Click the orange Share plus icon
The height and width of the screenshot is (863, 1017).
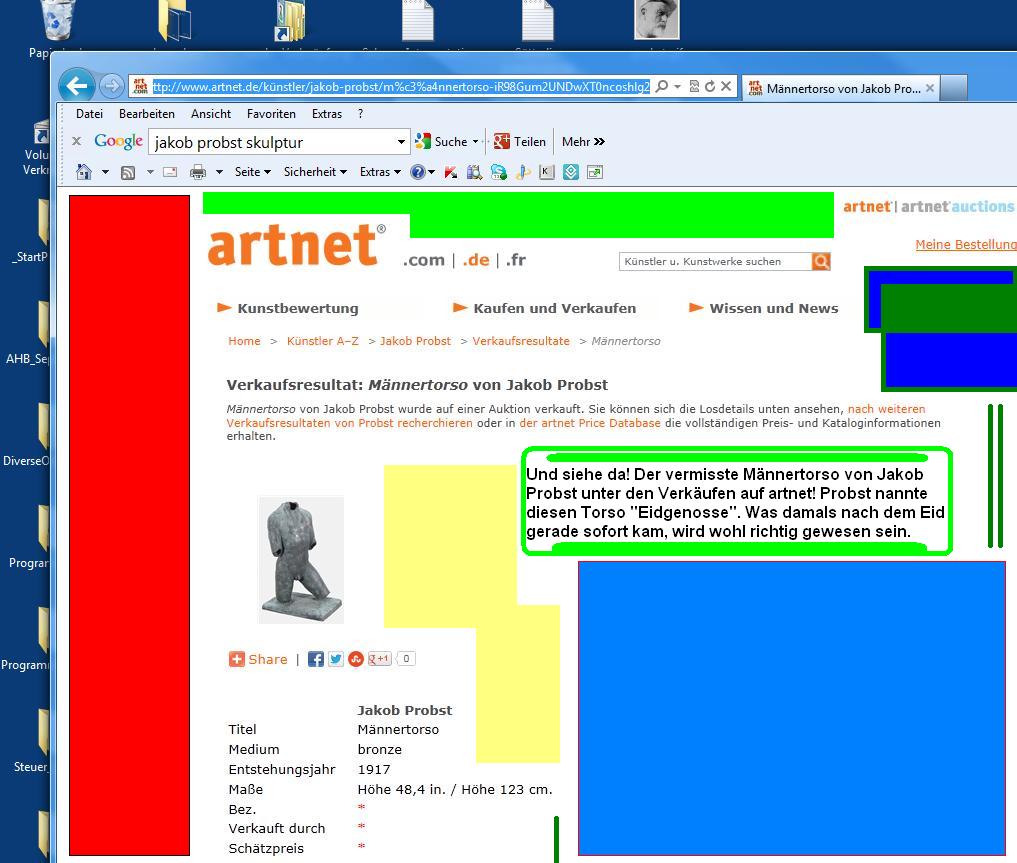237,659
